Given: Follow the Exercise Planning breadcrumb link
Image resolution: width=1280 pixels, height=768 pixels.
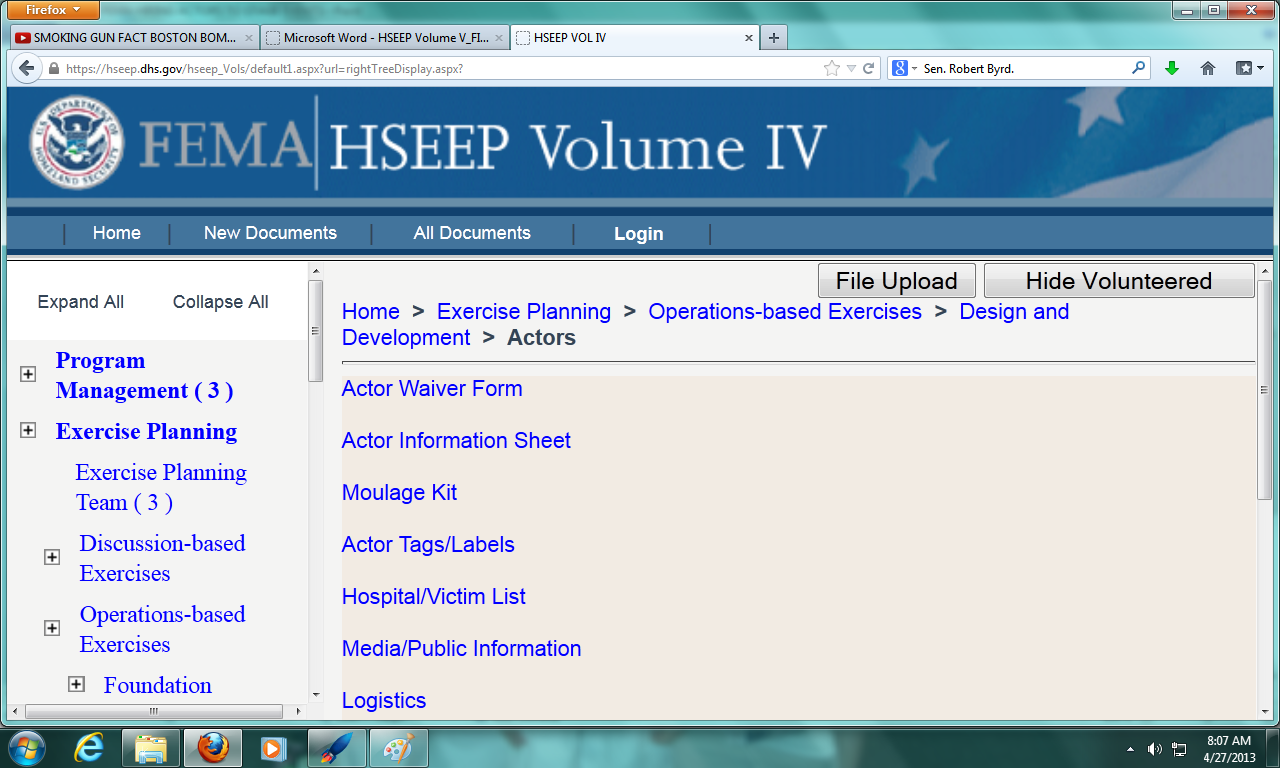Looking at the screenshot, I should (x=524, y=311).
